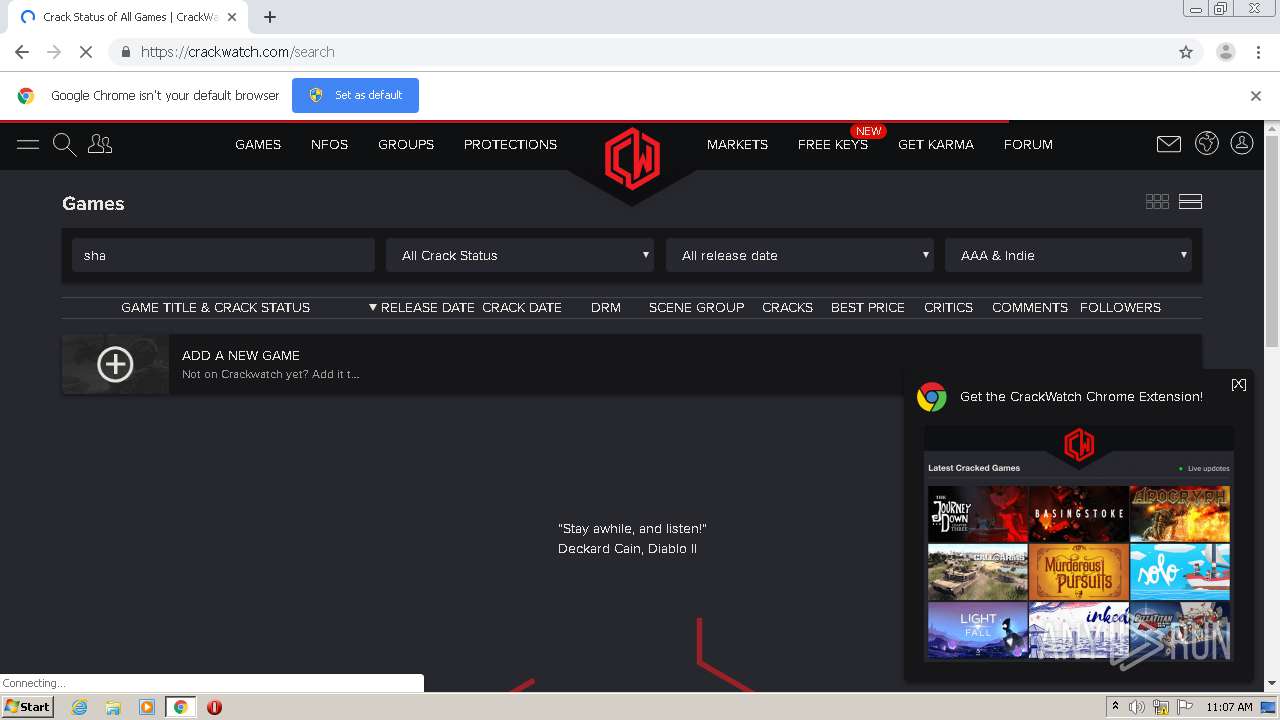Expand the All release date dropdown
Screen dimensions: 1280x720
[800, 255]
